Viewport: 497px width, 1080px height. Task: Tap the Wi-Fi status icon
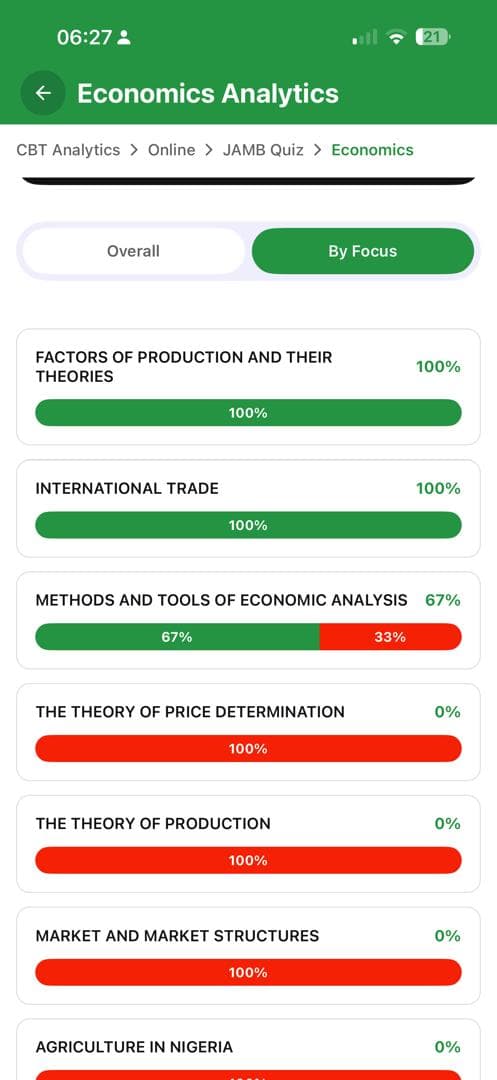click(396, 37)
